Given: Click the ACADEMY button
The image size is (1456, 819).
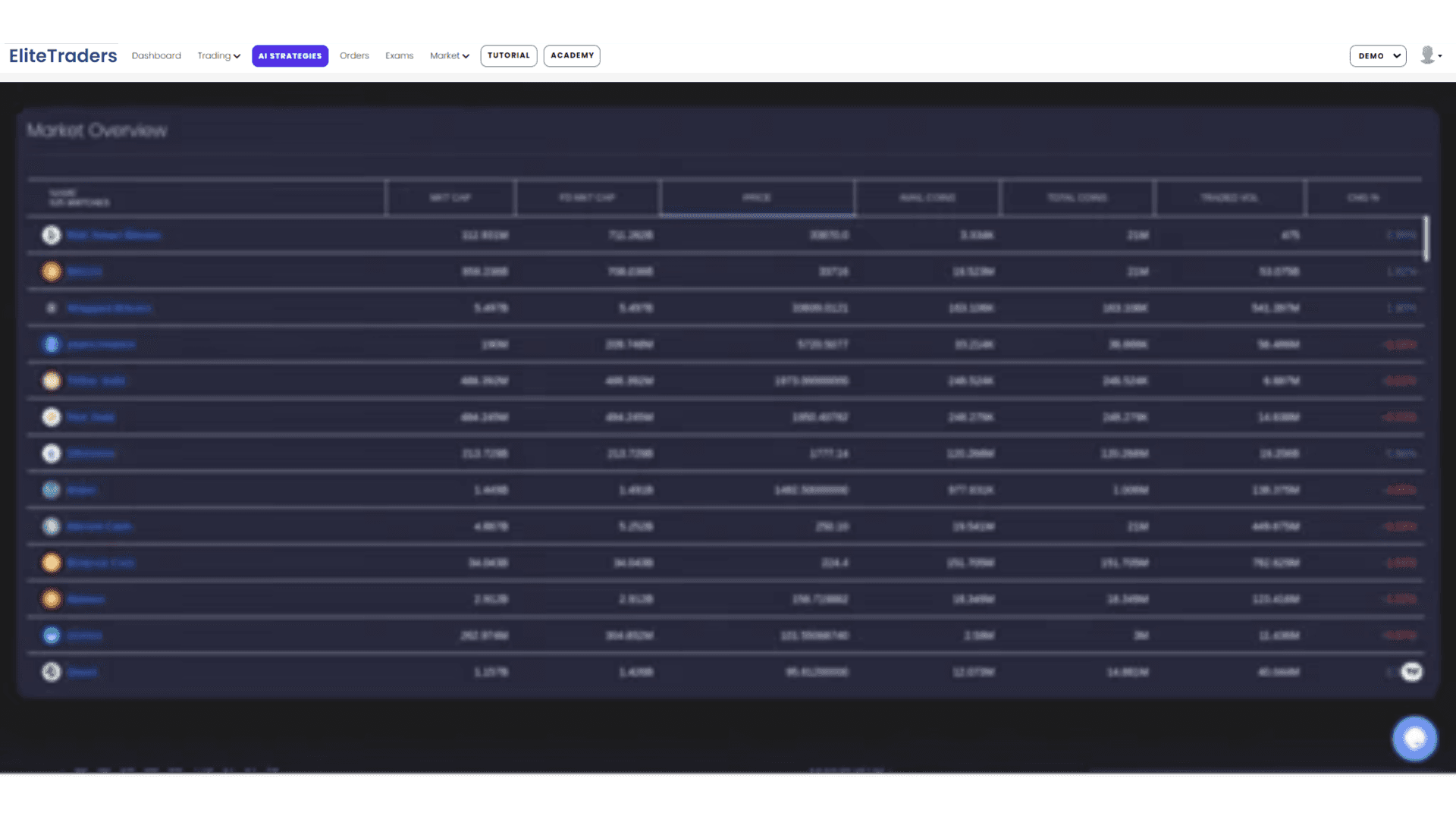Looking at the screenshot, I should click(x=572, y=55).
